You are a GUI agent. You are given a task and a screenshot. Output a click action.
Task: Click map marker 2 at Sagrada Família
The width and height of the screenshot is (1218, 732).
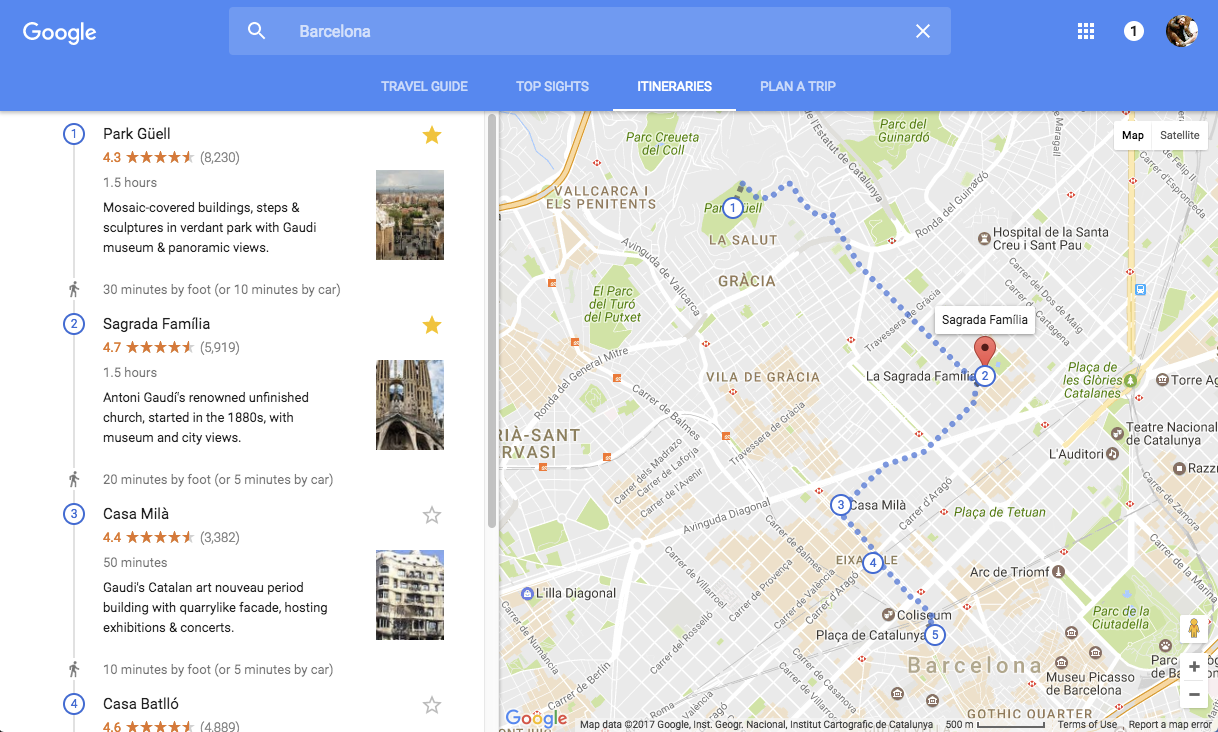985,376
